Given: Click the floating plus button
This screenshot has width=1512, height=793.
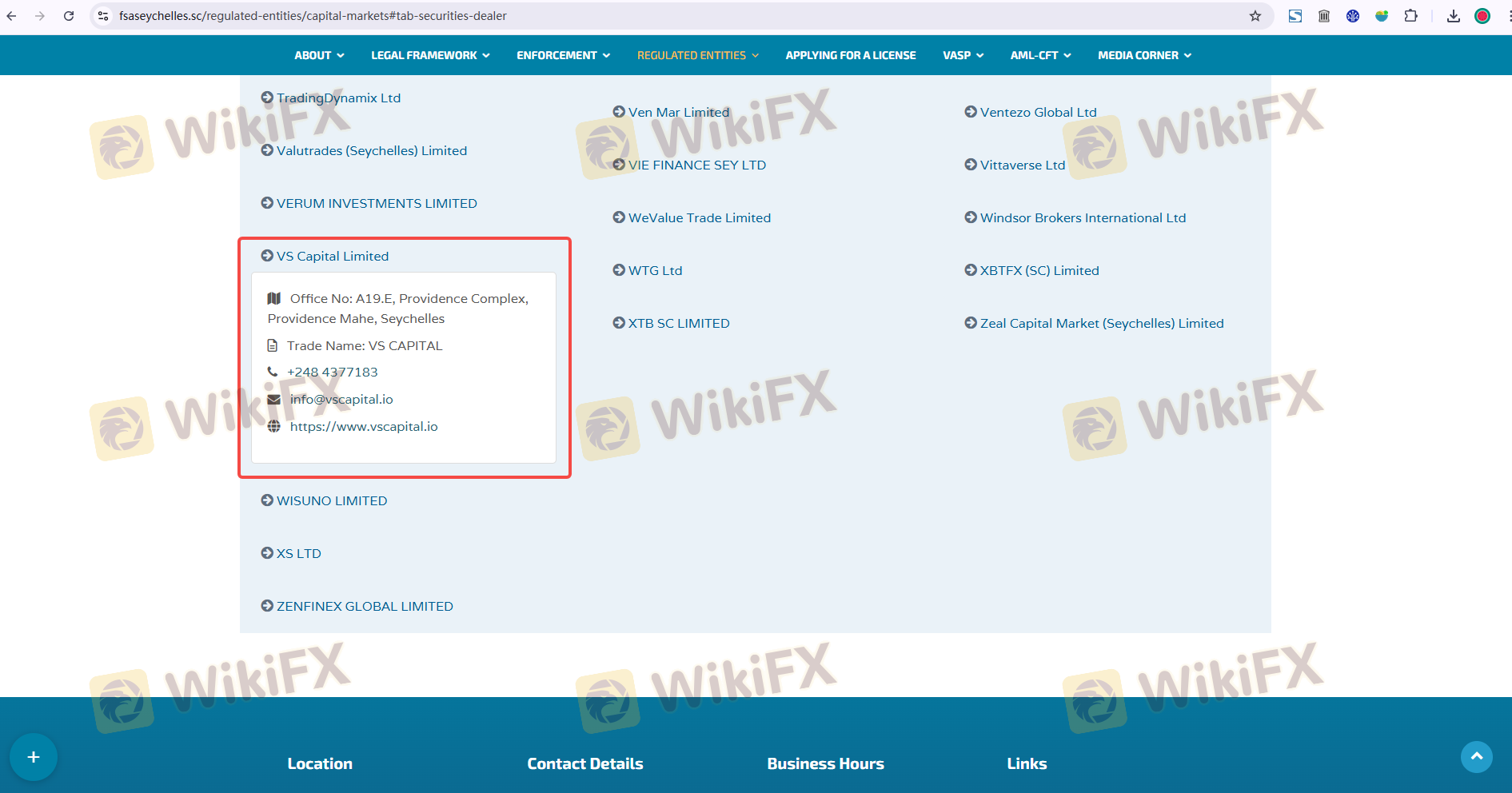Looking at the screenshot, I should click(34, 757).
